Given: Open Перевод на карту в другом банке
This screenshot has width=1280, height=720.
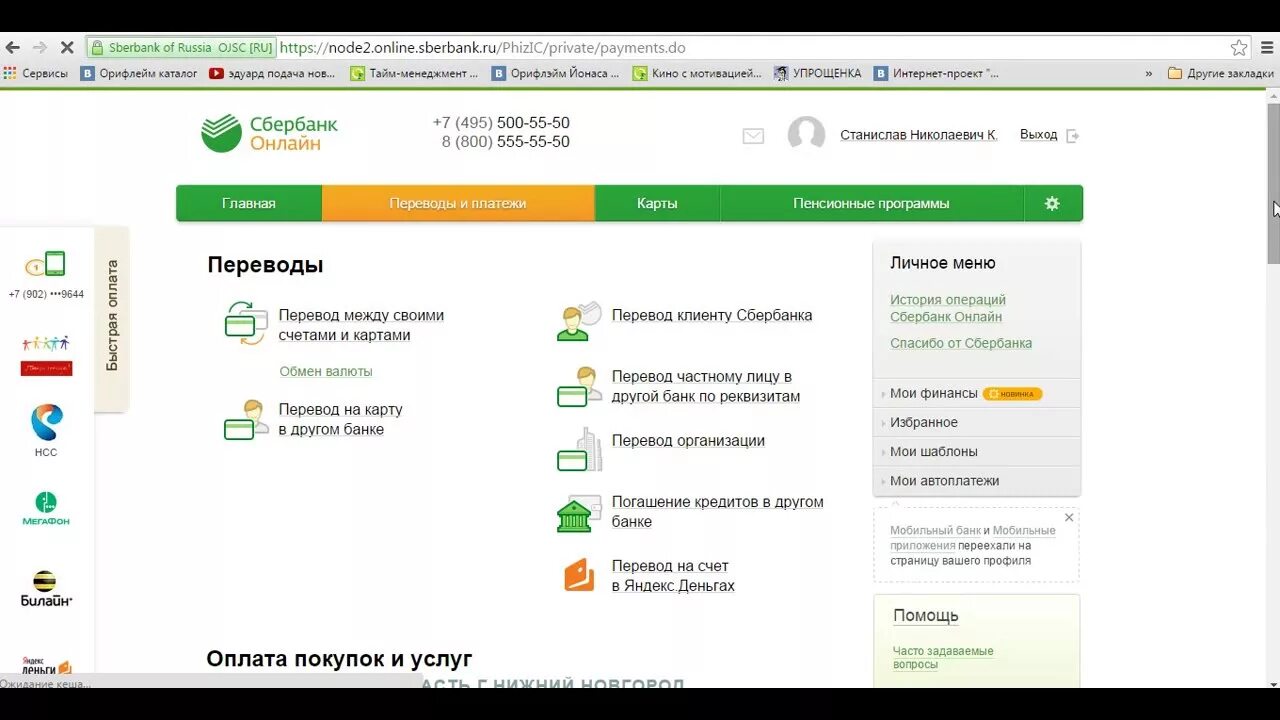Looking at the screenshot, I should click(x=340, y=419).
